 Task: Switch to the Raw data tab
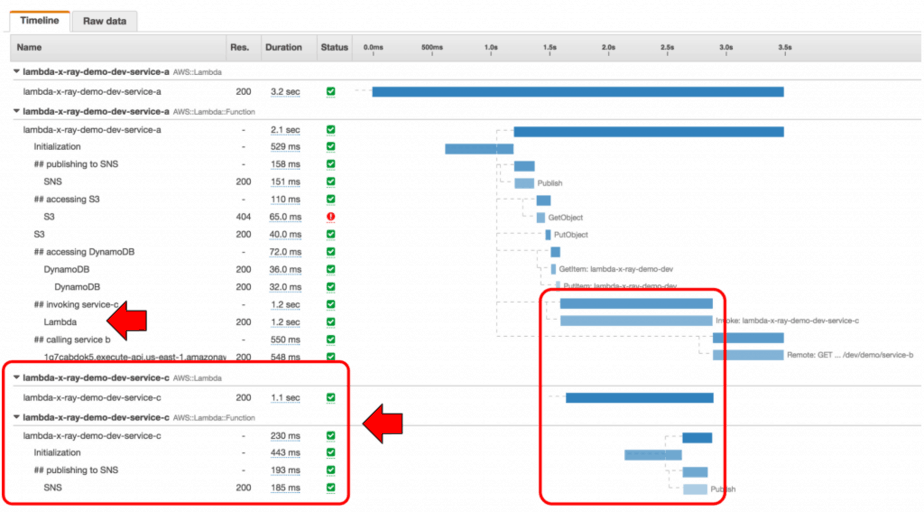coord(105,21)
